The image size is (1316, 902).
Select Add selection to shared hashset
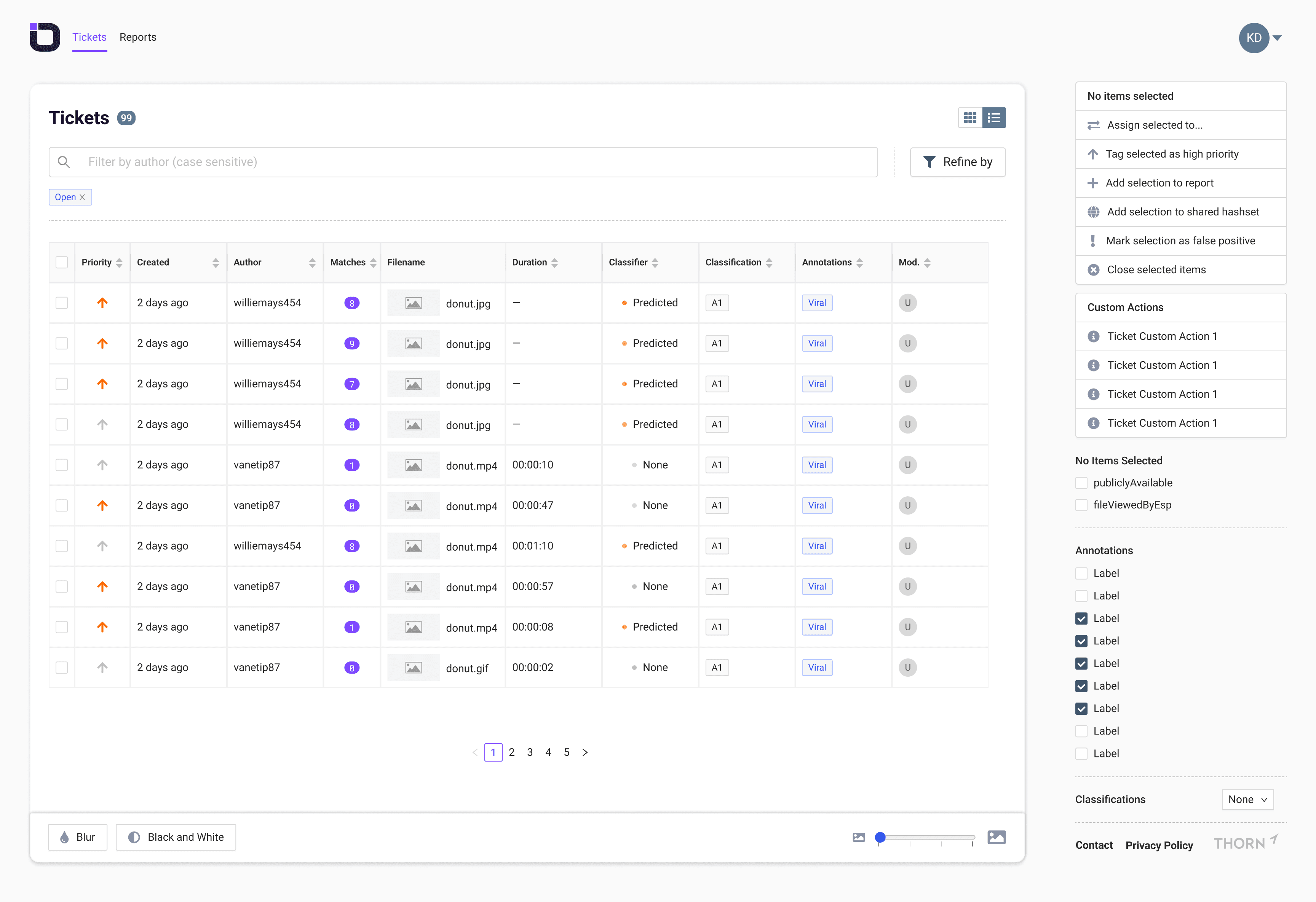click(1182, 212)
